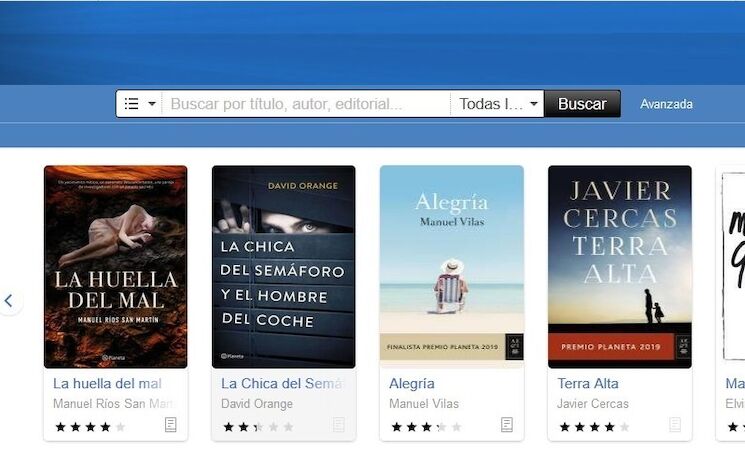Expand the Todas l... category dropdown

[x=497, y=104]
